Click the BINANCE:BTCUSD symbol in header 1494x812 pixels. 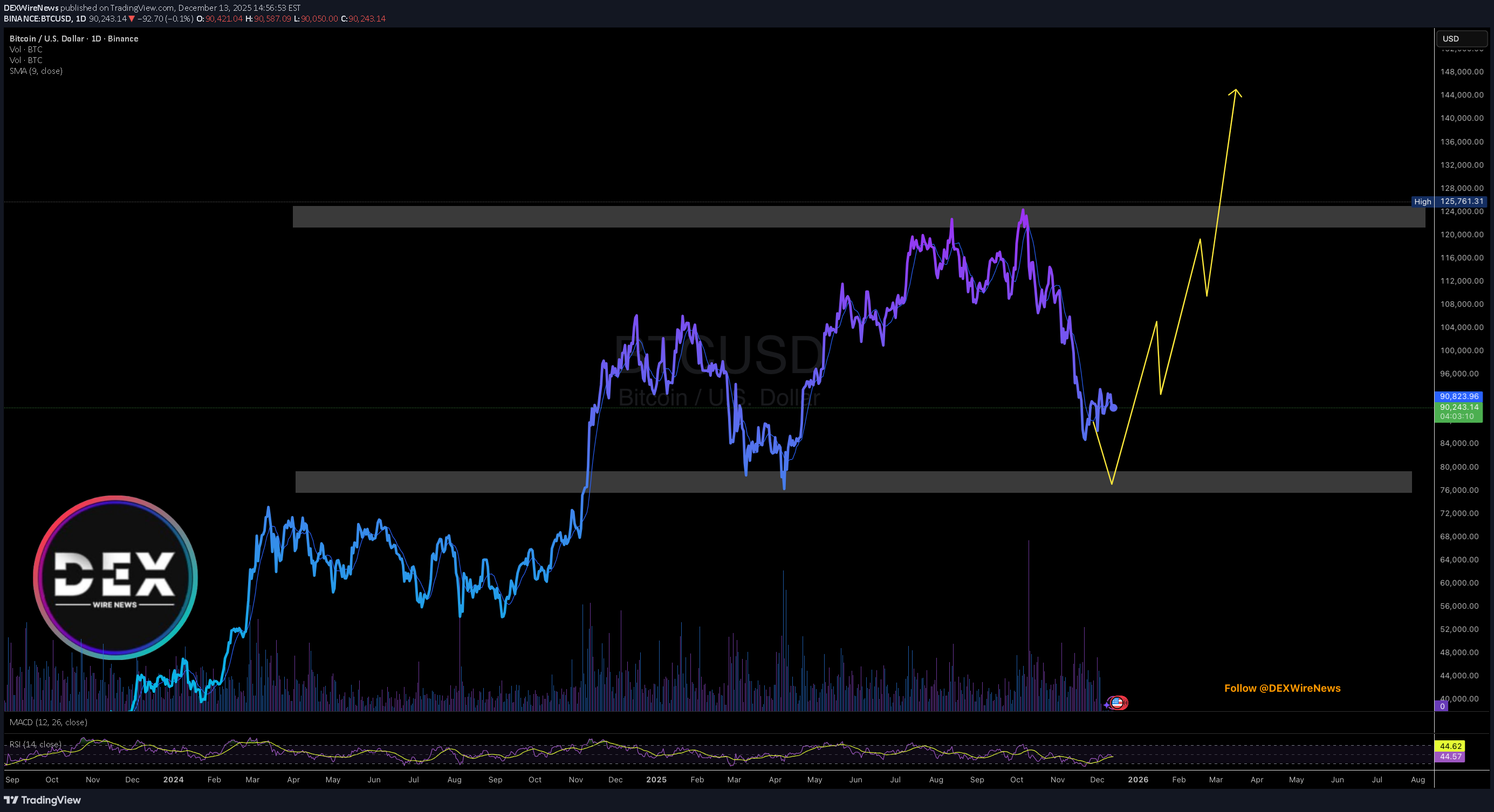coord(38,18)
